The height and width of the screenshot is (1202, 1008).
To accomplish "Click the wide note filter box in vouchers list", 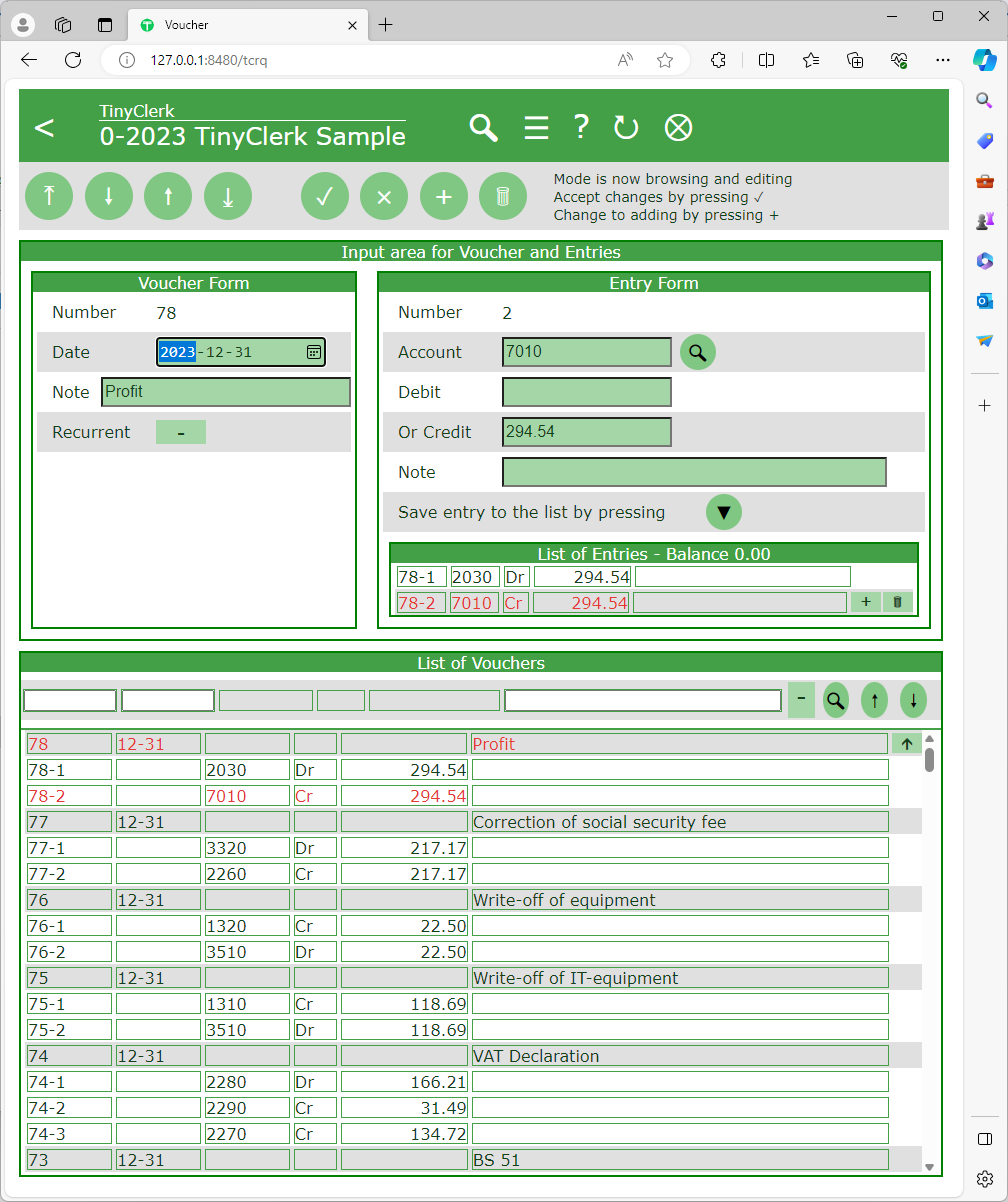I will click(643, 700).
